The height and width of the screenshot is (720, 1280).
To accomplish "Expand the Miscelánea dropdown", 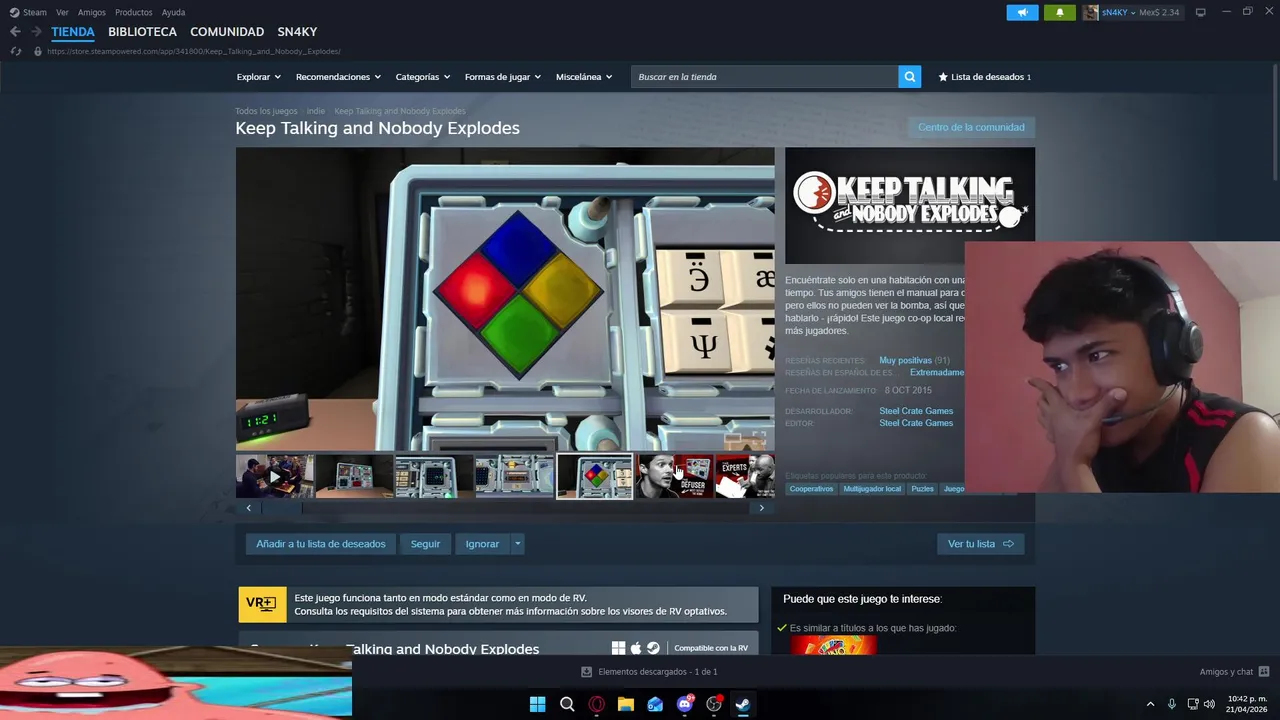I will coord(584,77).
